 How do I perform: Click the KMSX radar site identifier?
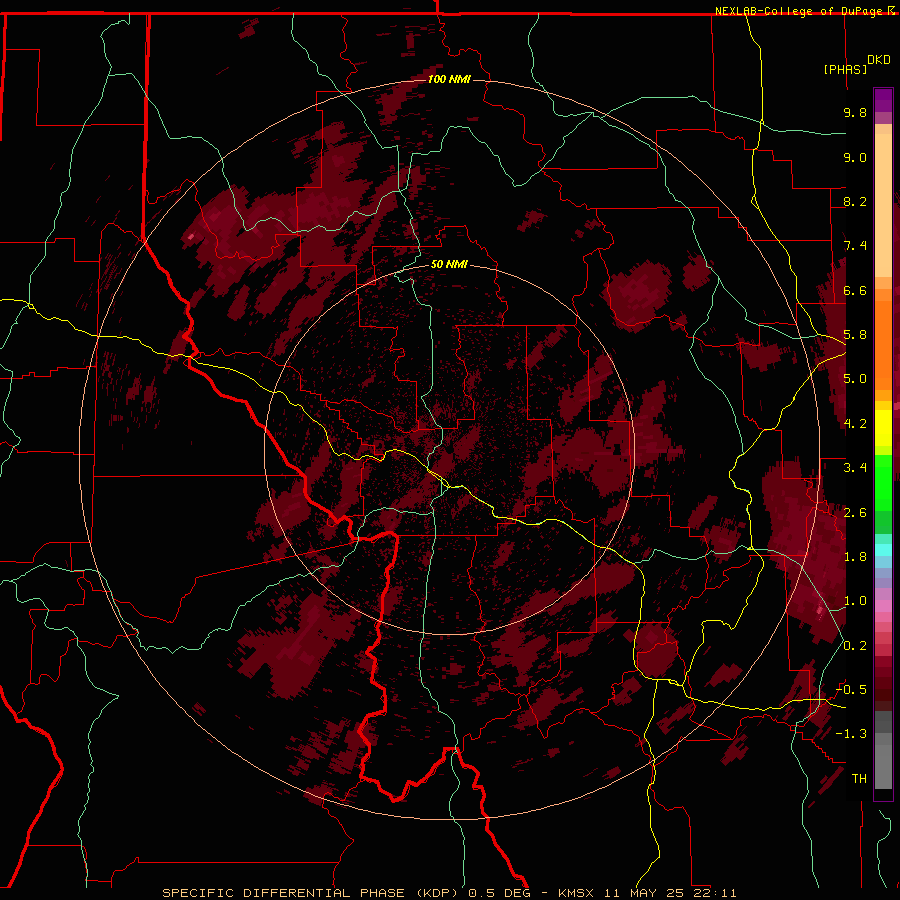577,893
